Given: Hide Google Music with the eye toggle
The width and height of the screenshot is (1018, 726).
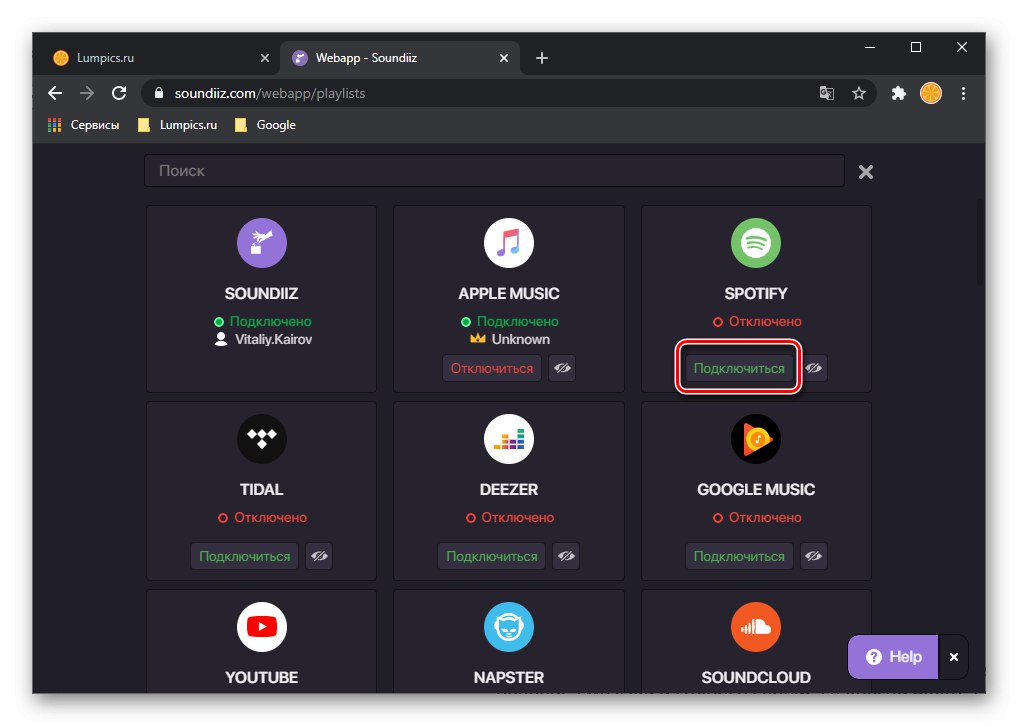Looking at the screenshot, I should coord(813,556).
